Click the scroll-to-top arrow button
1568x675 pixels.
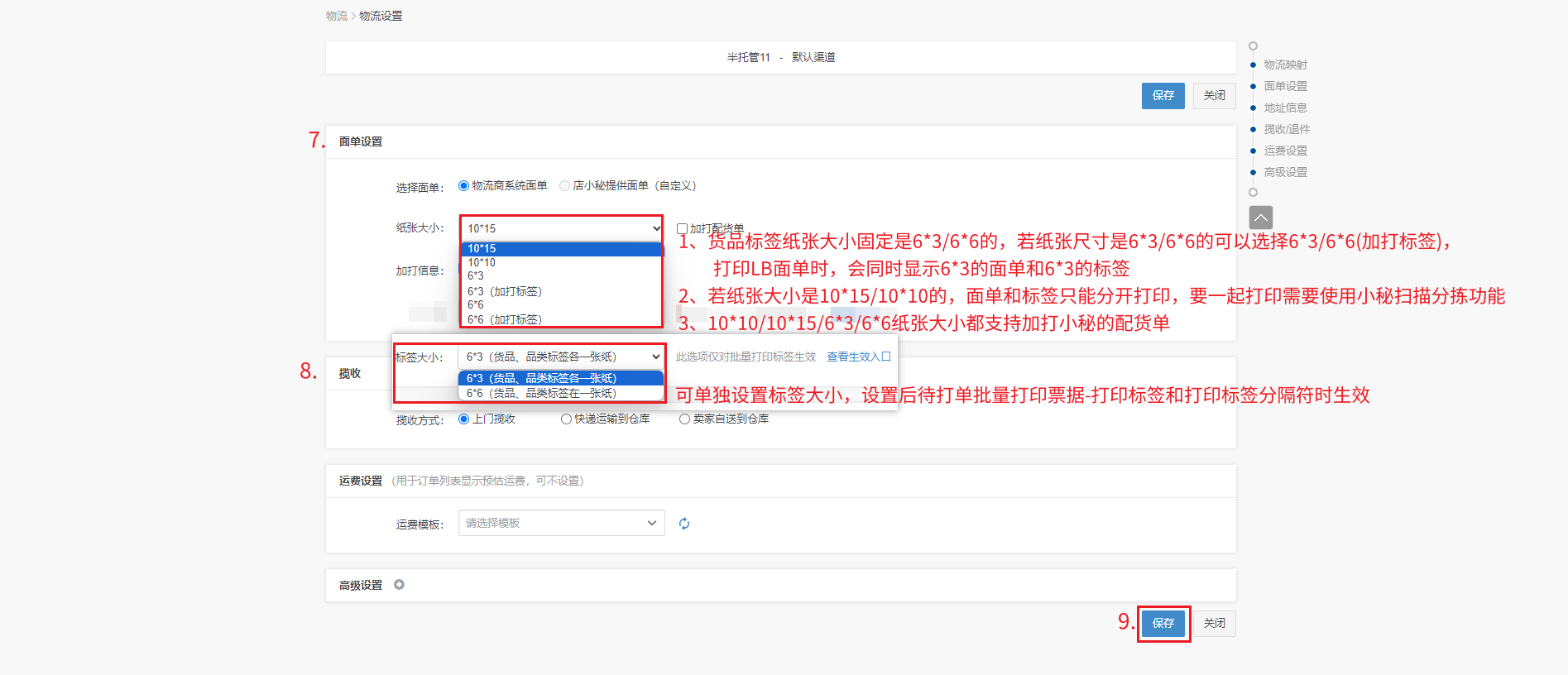point(1260,218)
